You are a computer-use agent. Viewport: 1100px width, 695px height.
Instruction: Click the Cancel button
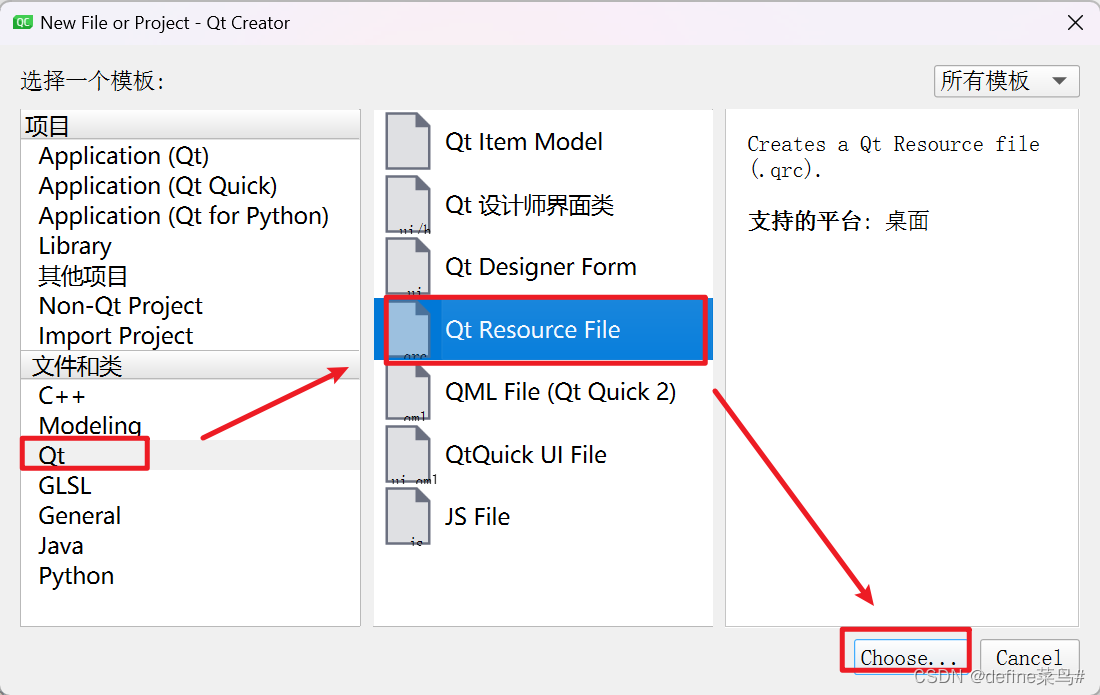pos(1029,657)
